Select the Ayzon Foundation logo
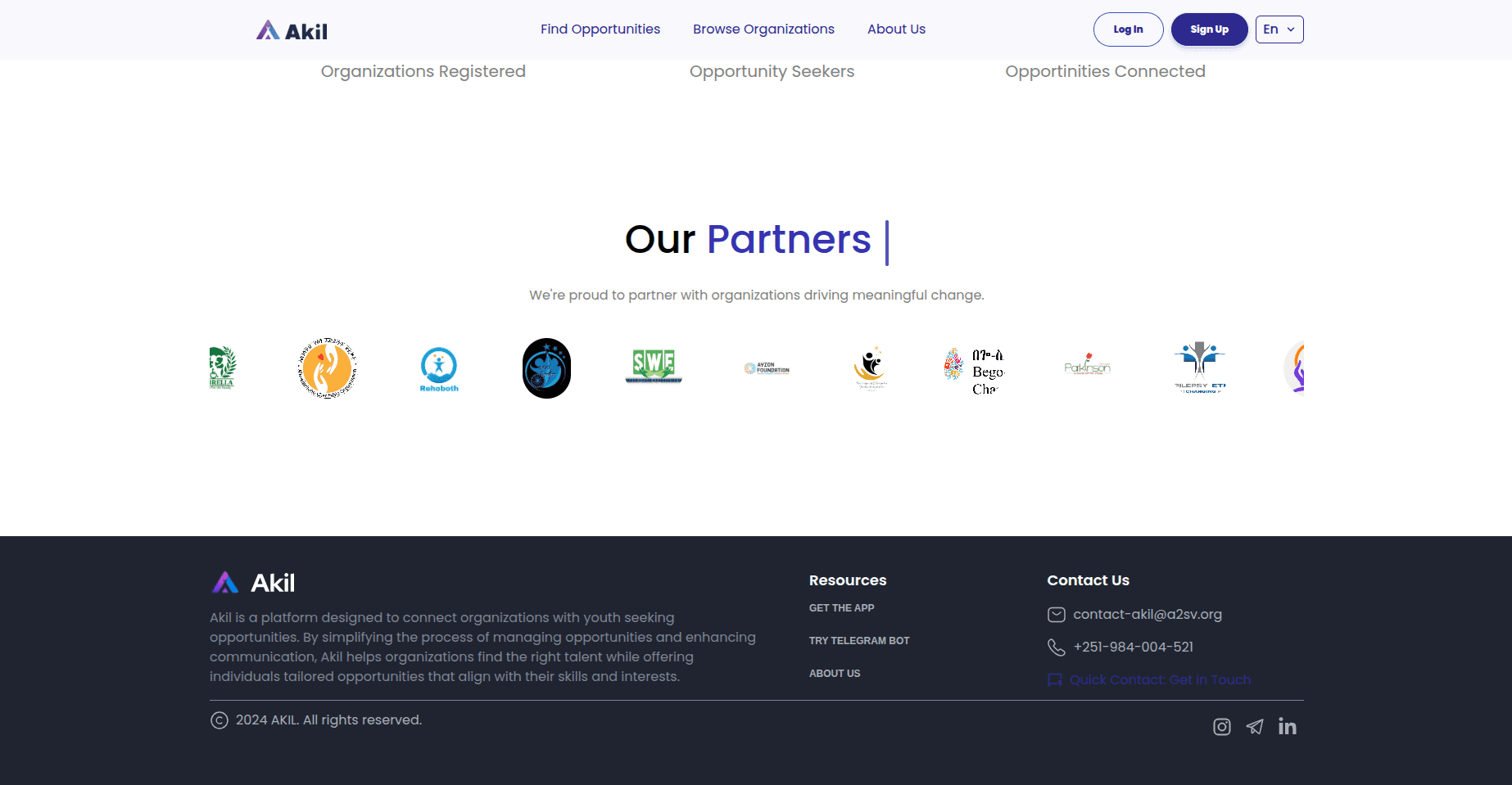This screenshot has height=785, width=1512. [x=767, y=368]
